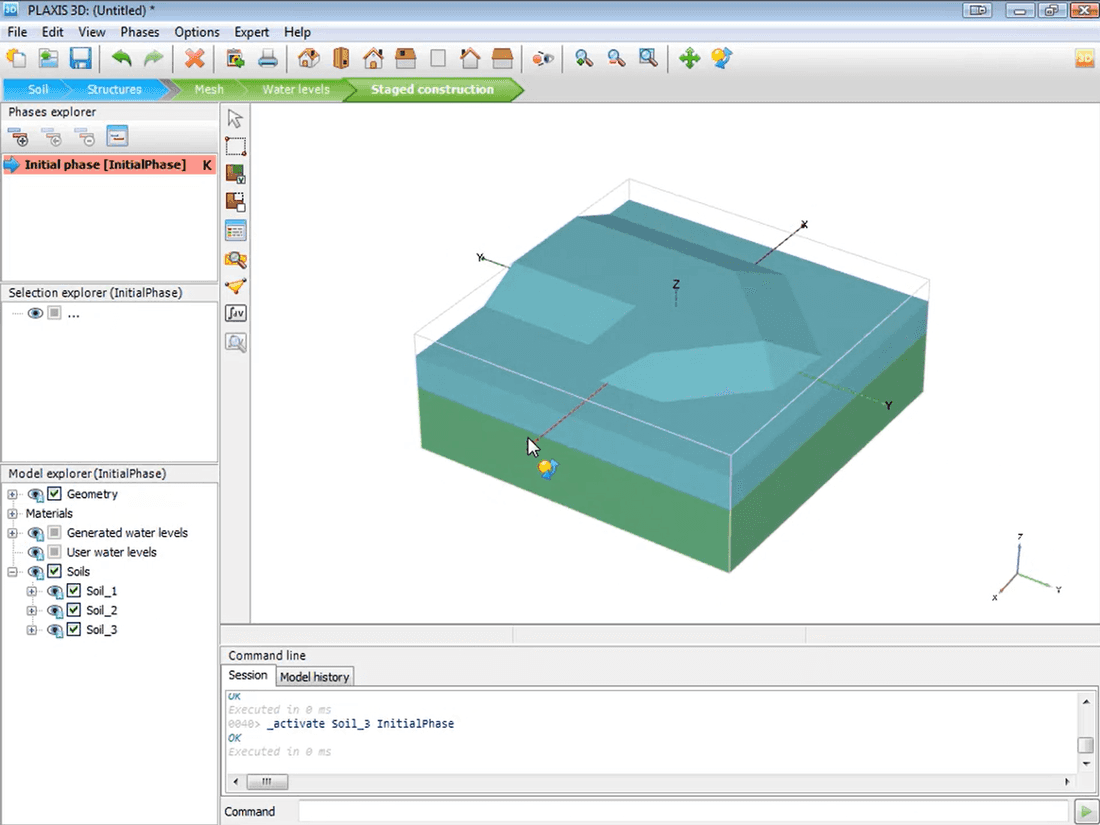Viewport: 1100px width, 825px height.
Task: Expand the Soil_3 node
Action: click(x=32, y=630)
